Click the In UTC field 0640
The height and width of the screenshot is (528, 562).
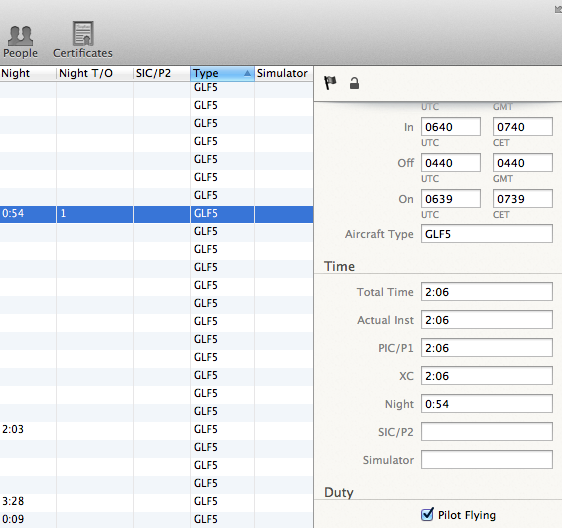(451, 127)
